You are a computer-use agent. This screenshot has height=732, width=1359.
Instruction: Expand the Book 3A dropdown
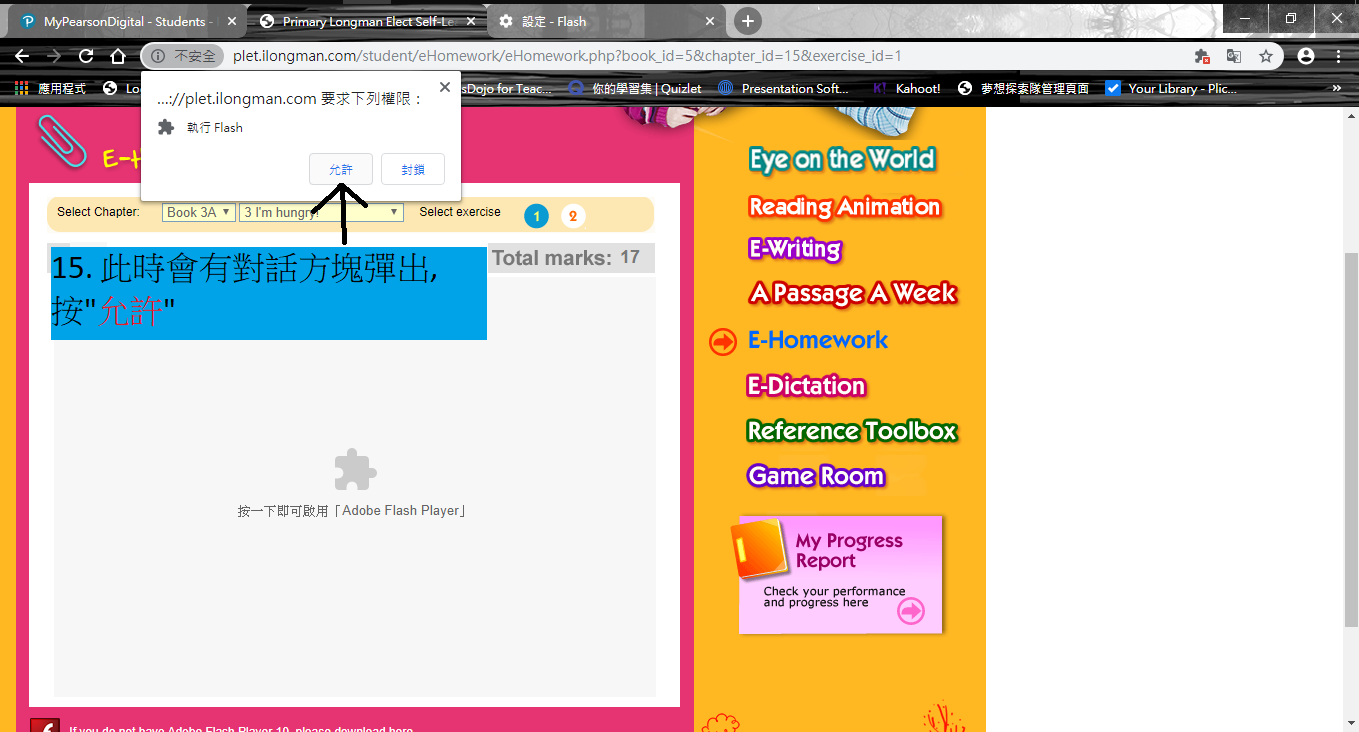coord(199,212)
